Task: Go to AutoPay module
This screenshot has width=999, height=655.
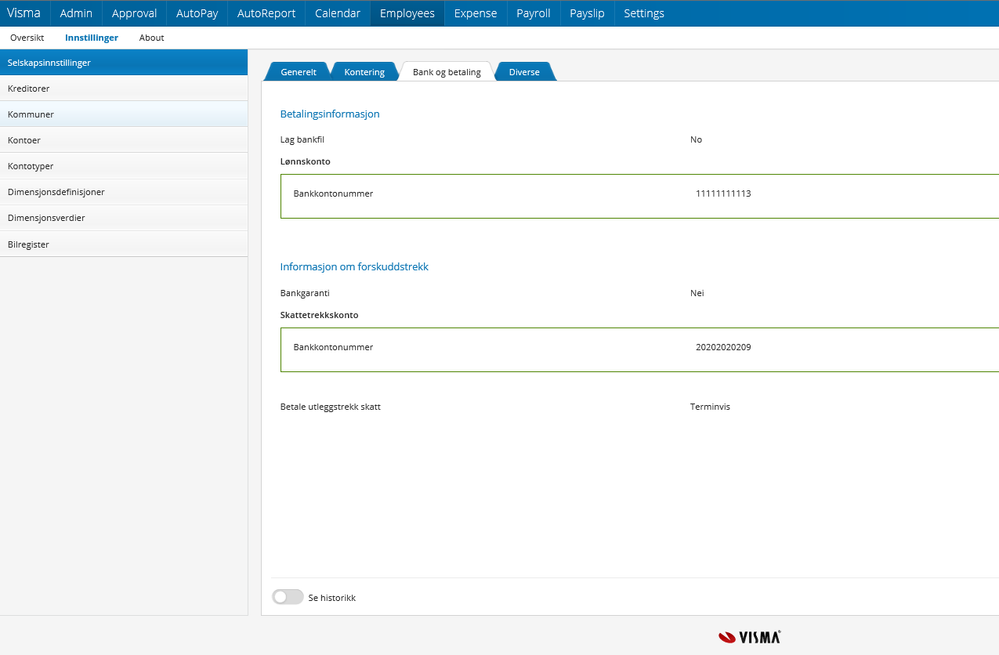Action: [x=197, y=13]
